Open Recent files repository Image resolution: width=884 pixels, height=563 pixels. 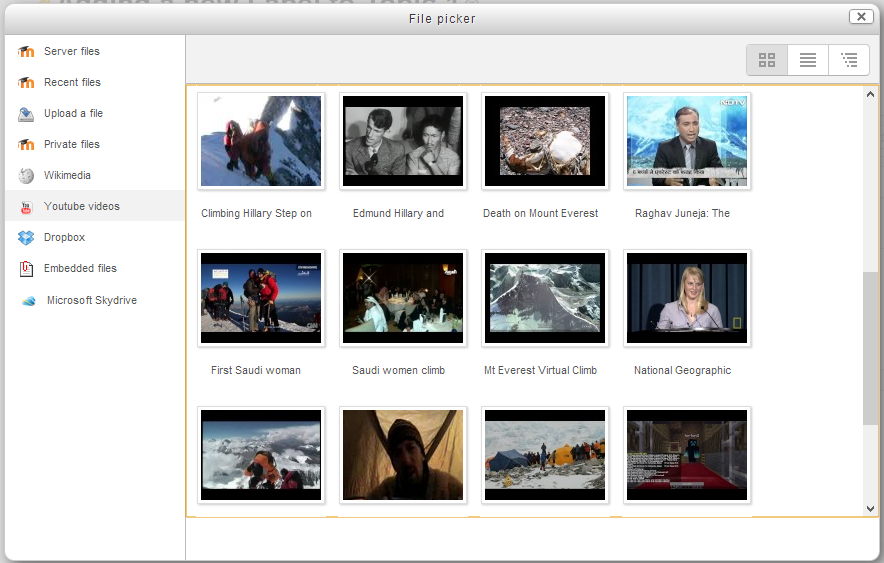click(x=72, y=83)
